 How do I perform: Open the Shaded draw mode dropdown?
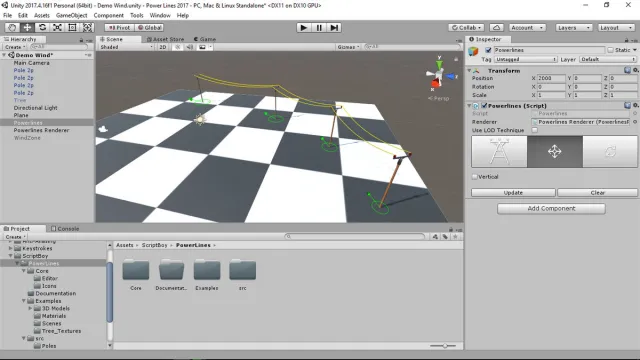pos(127,47)
